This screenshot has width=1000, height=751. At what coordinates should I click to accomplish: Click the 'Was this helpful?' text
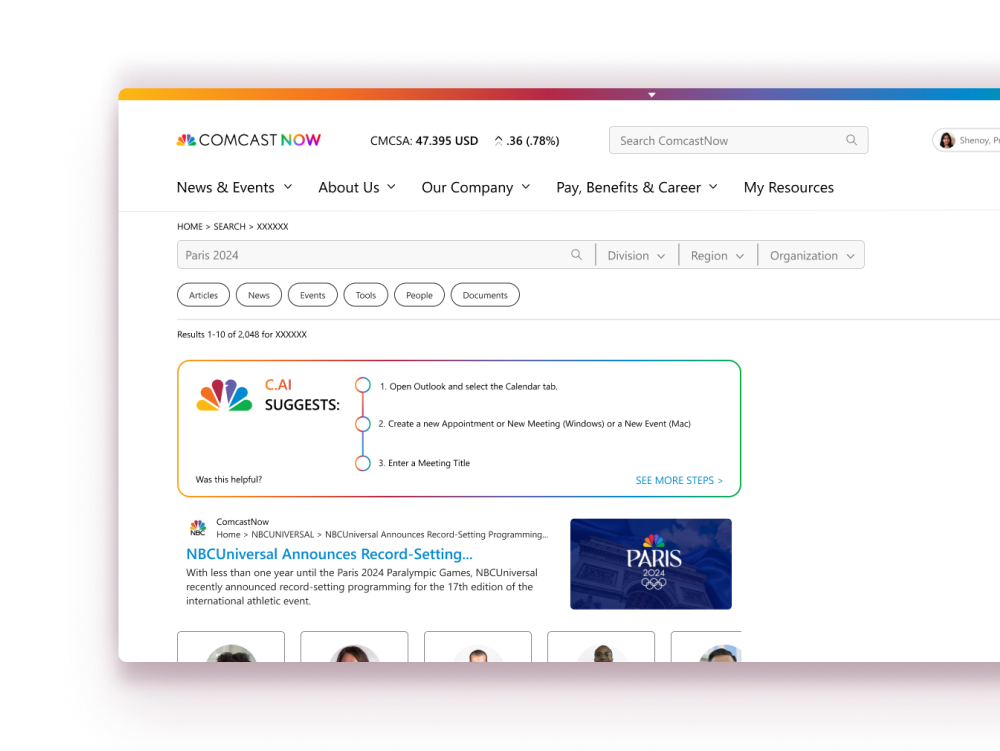click(228, 479)
